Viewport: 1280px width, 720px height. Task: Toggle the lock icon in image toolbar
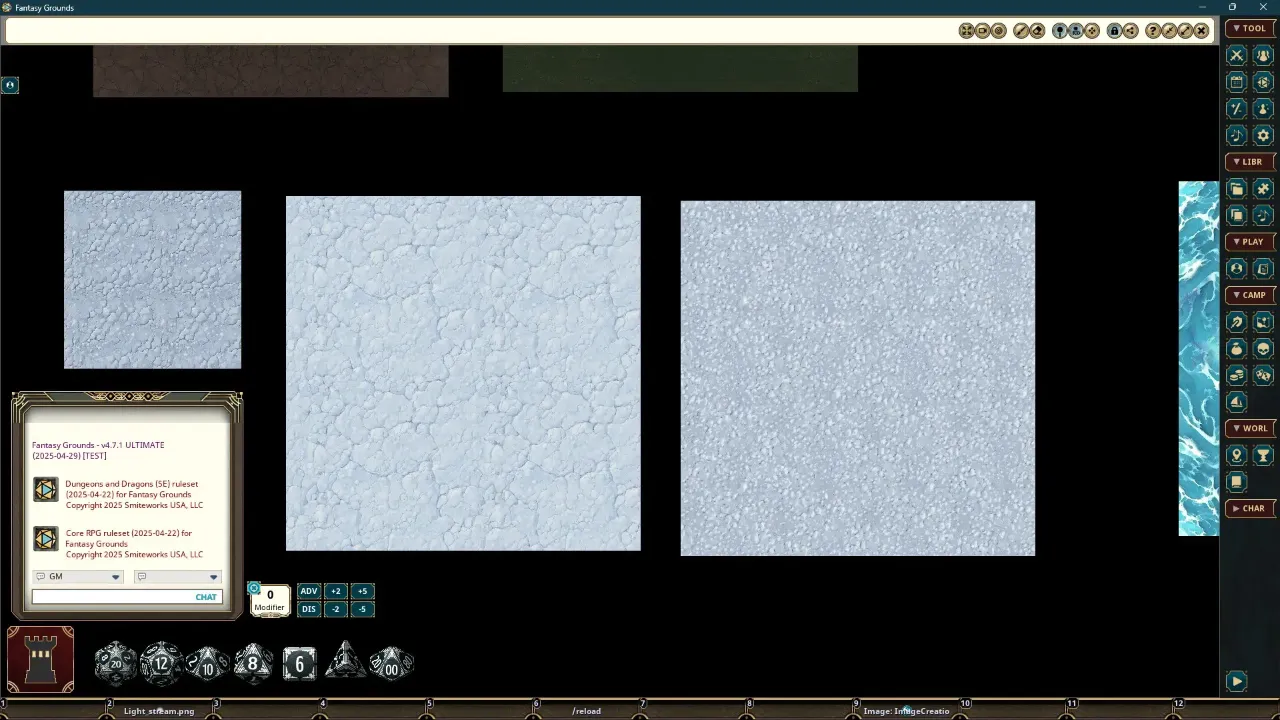point(1114,31)
